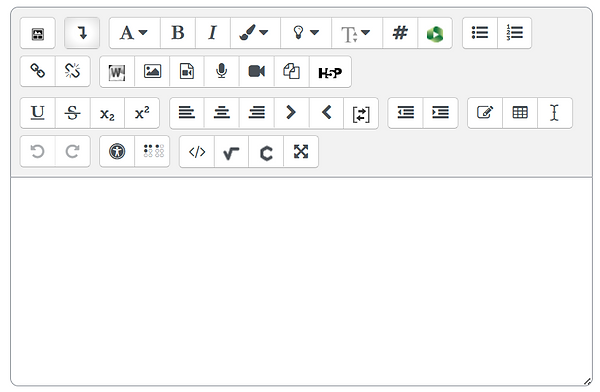Toggle underline formatting
600x392 pixels.
[x=38, y=113]
